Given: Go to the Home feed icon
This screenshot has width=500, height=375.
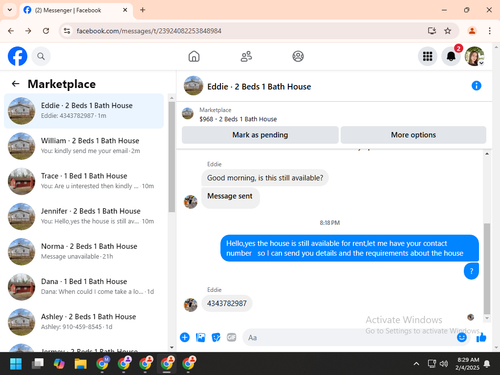Looking at the screenshot, I should pyautogui.click(x=194, y=56).
